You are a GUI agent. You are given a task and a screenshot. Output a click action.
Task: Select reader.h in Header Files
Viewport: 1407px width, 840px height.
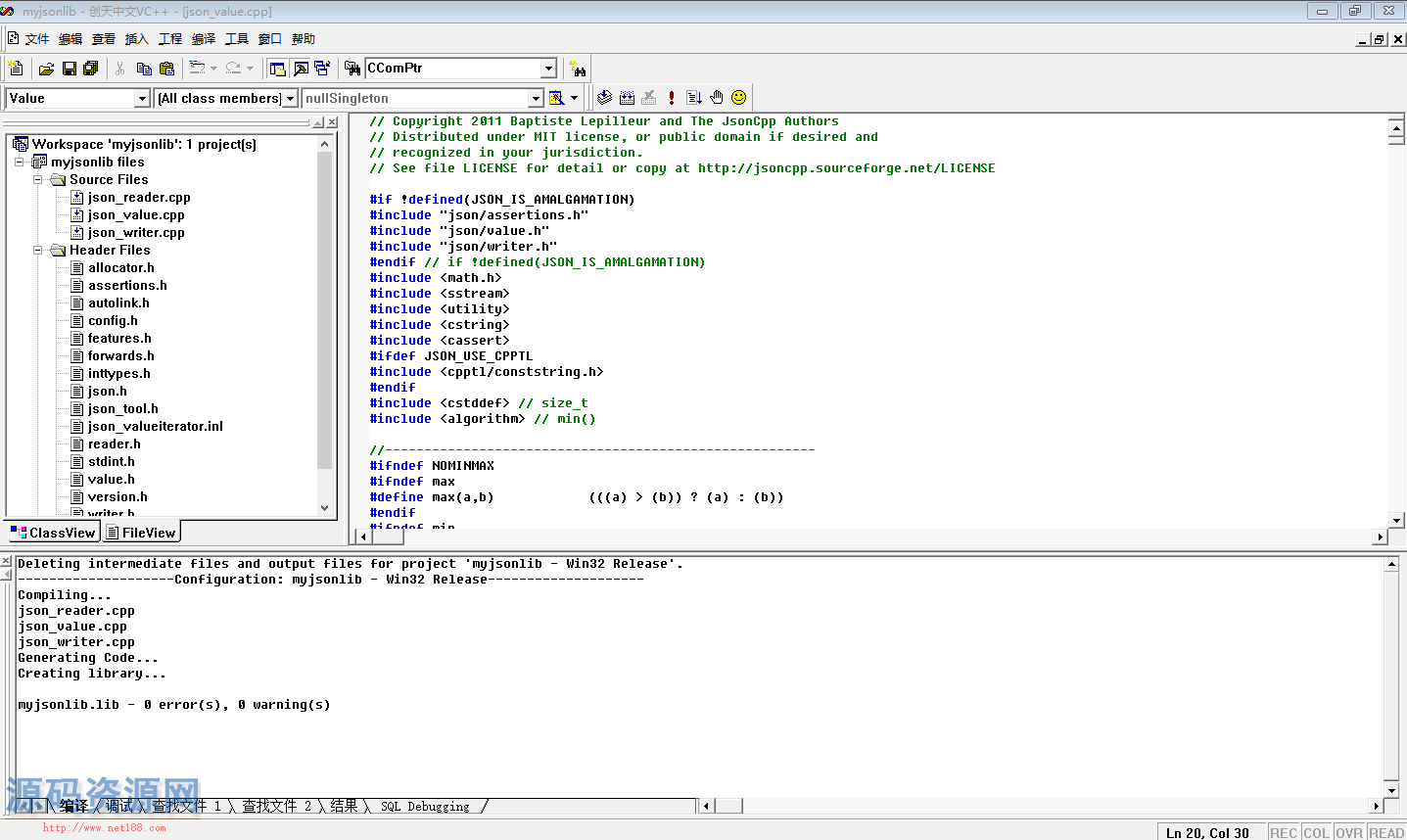[114, 444]
